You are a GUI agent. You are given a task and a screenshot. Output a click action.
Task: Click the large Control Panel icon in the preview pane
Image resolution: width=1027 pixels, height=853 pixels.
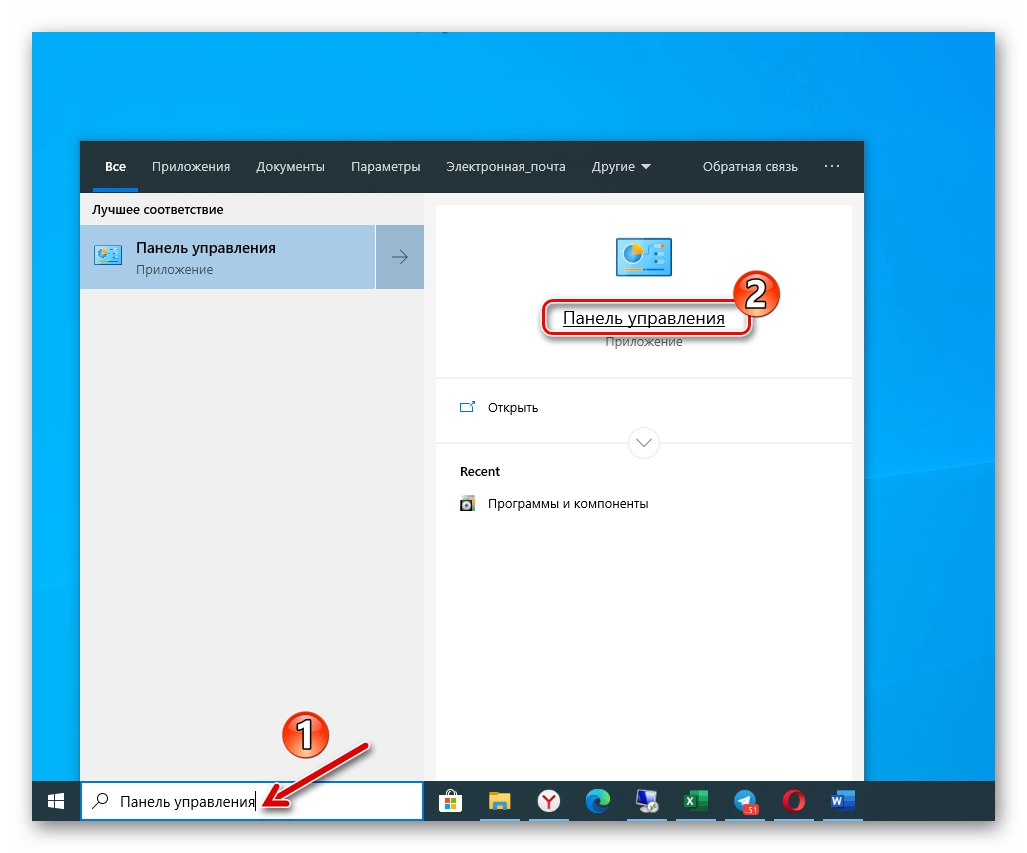coord(644,257)
